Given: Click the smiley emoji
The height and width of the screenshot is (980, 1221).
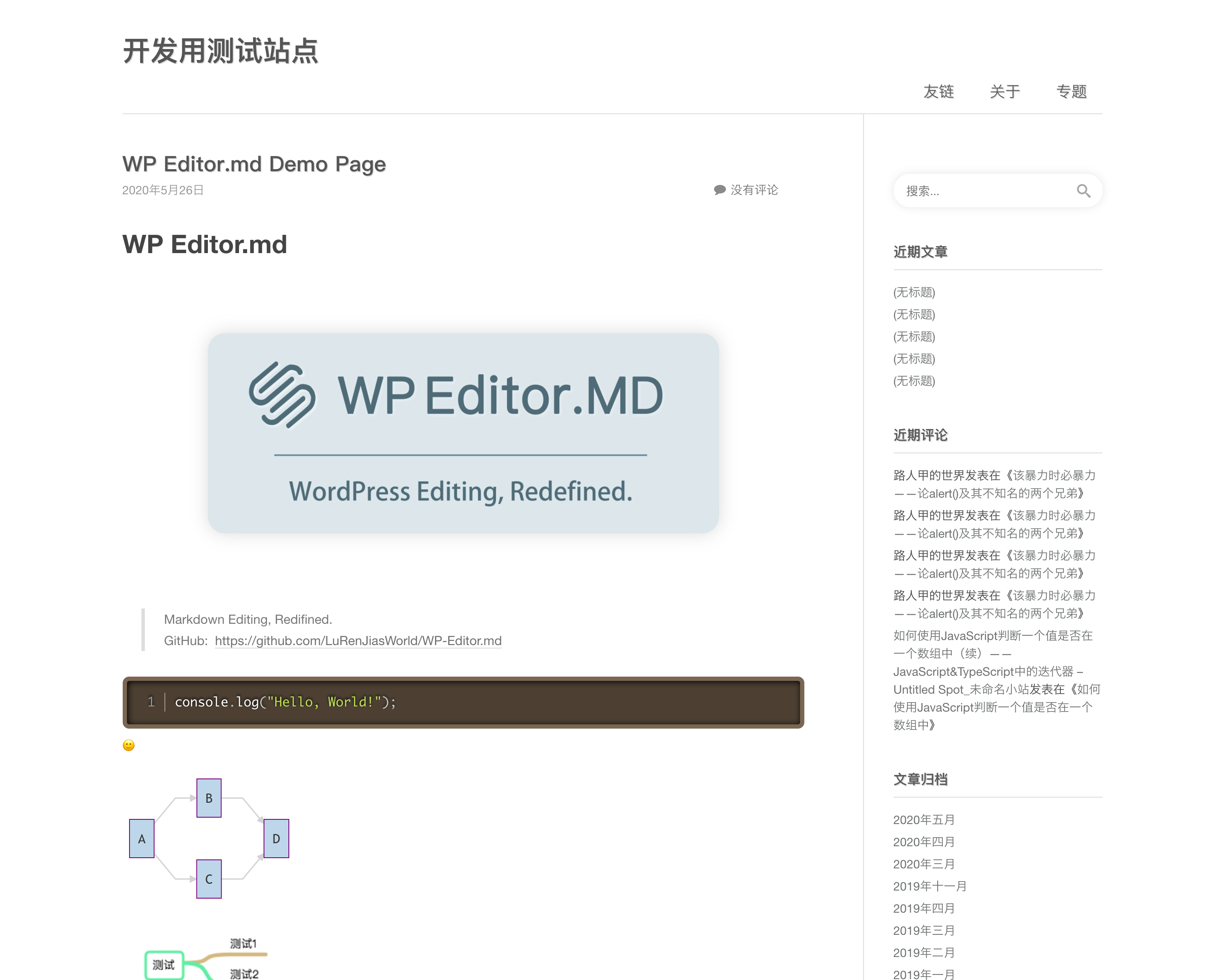Looking at the screenshot, I should (129, 745).
